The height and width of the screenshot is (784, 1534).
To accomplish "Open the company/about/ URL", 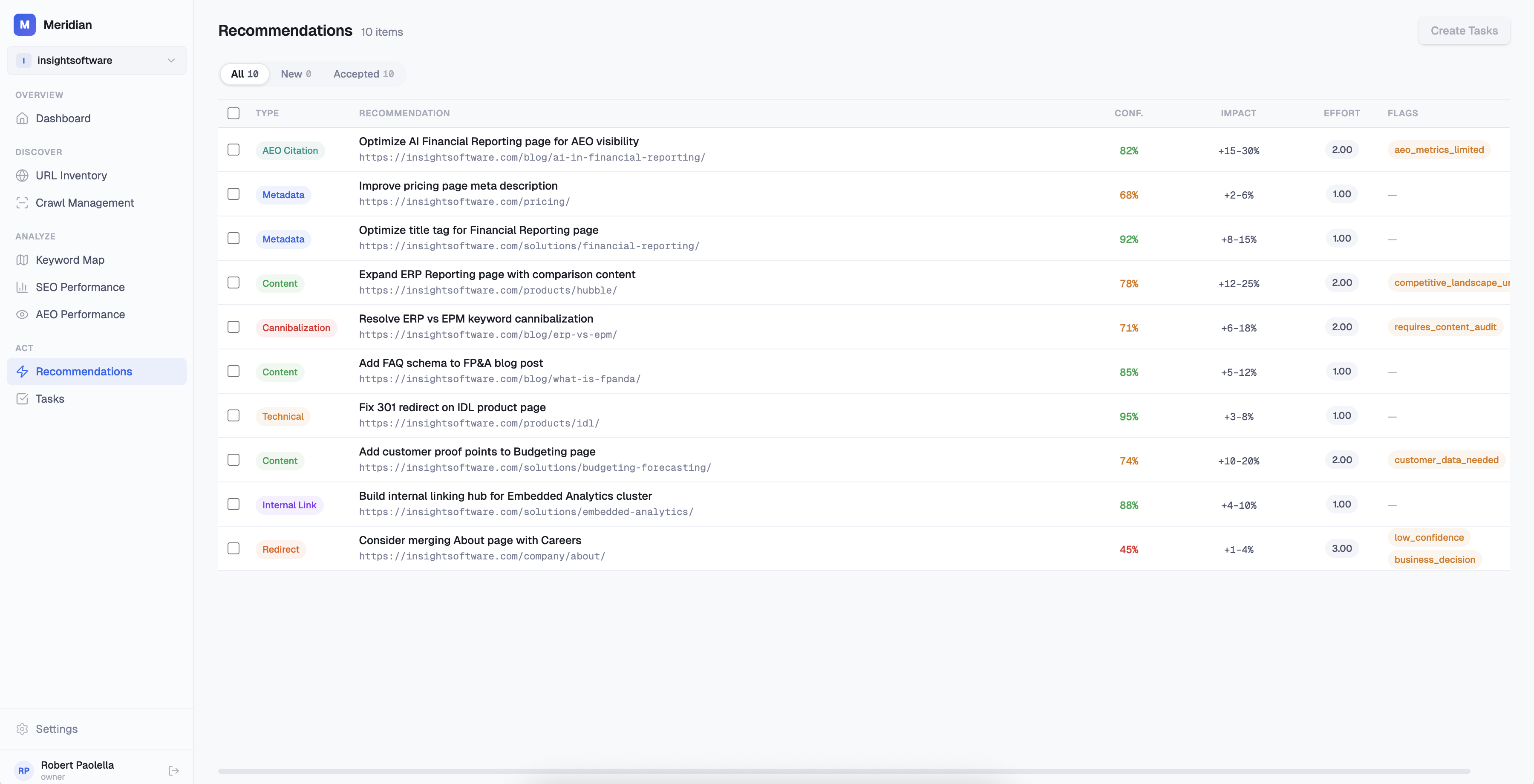I will 482,556.
